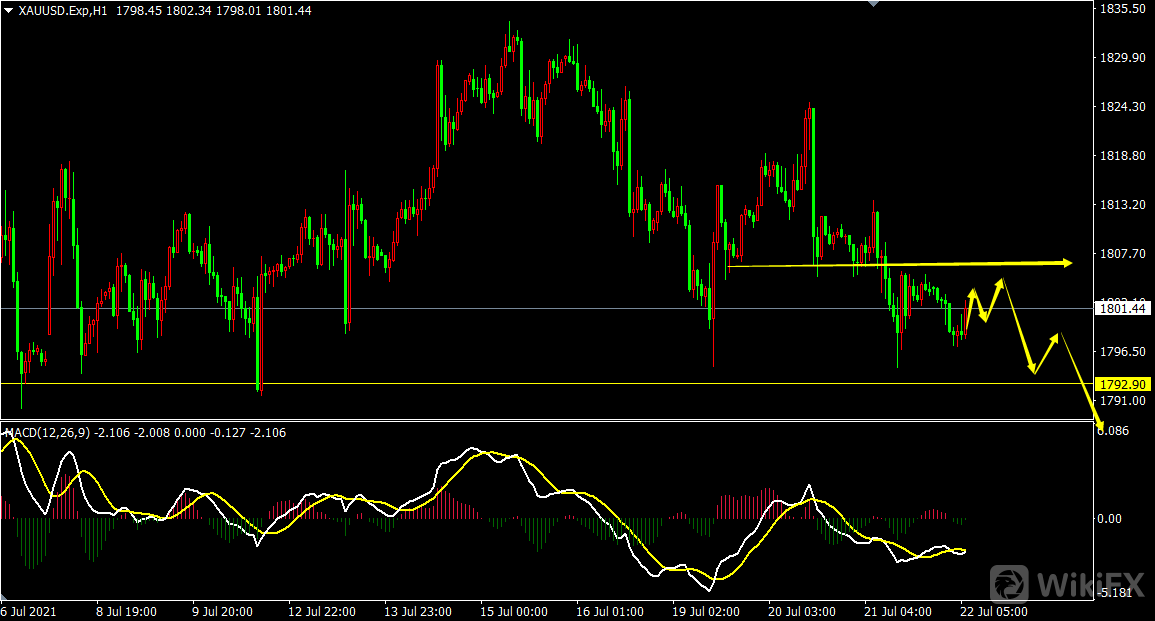The width and height of the screenshot is (1155, 621).
Task: Click the yellow 1792.90 price tag
Action: pyautogui.click(x=1122, y=384)
